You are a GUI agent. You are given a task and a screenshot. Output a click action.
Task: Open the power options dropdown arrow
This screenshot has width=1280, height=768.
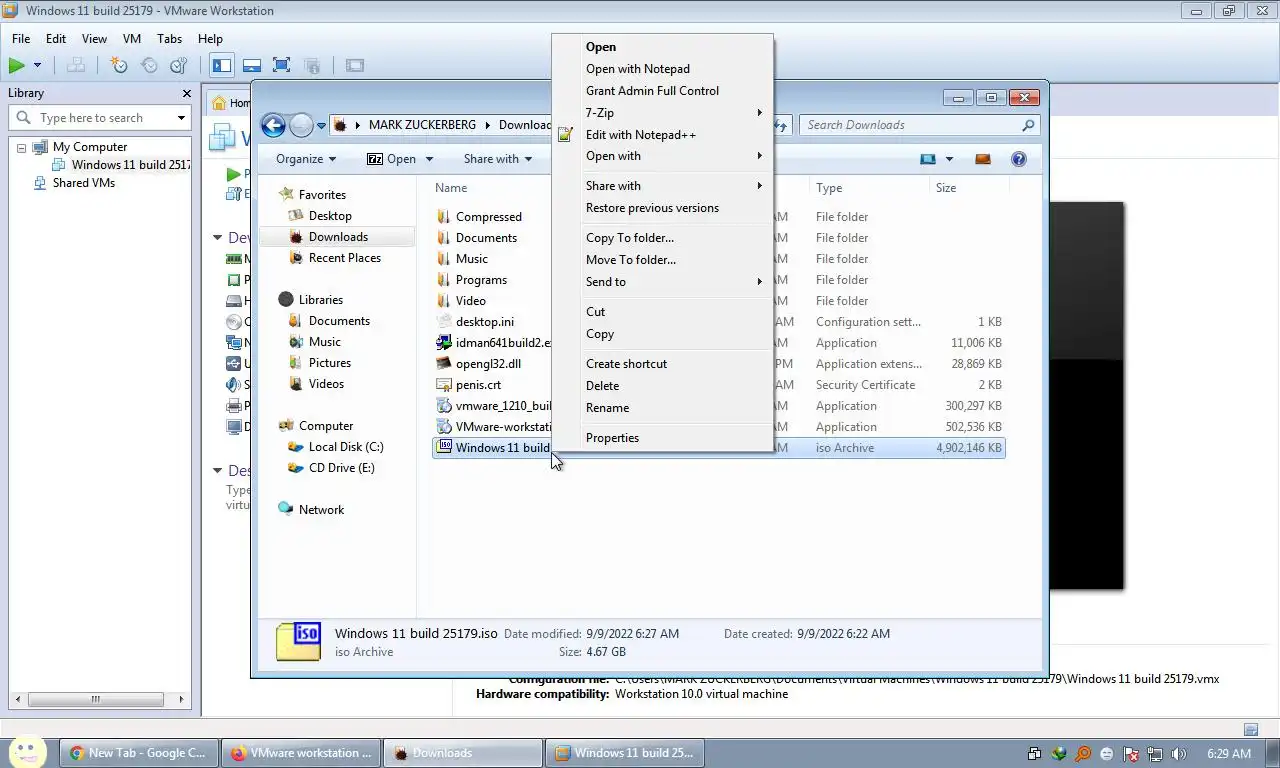click(x=38, y=66)
